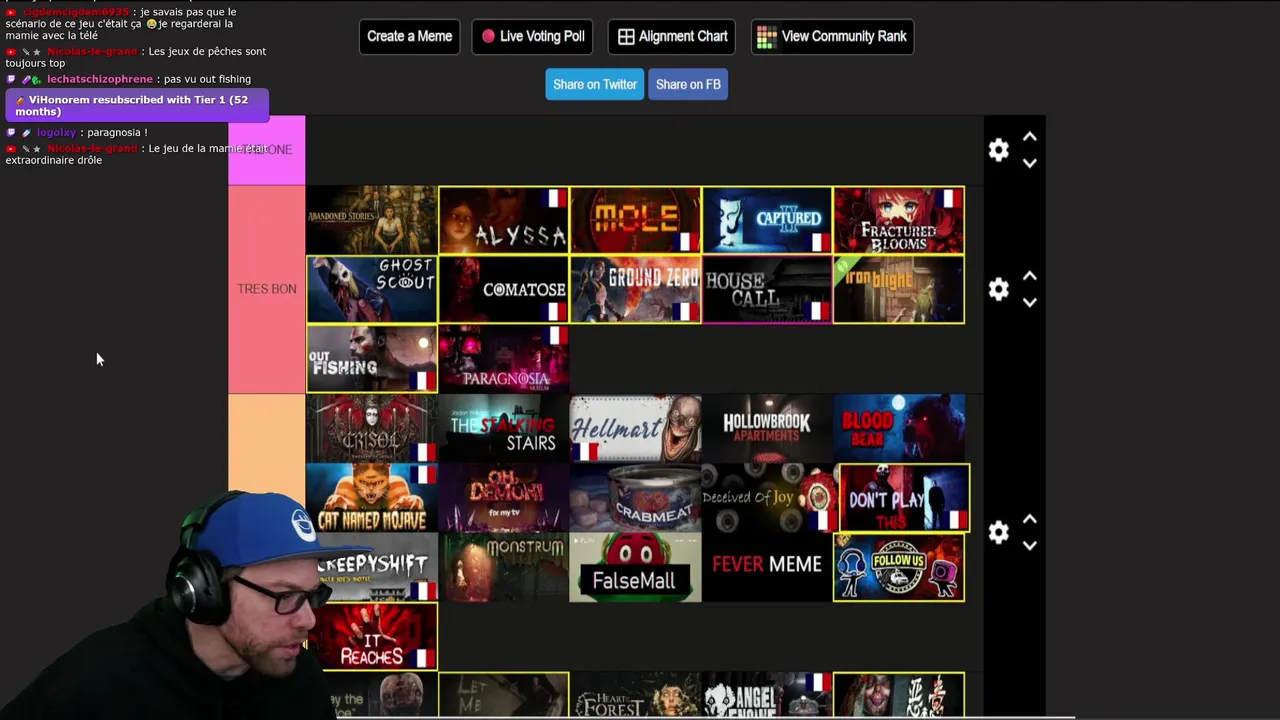Image resolution: width=1280 pixels, height=720 pixels.
Task: Select FalseMall game tile
Action: pos(636,567)
